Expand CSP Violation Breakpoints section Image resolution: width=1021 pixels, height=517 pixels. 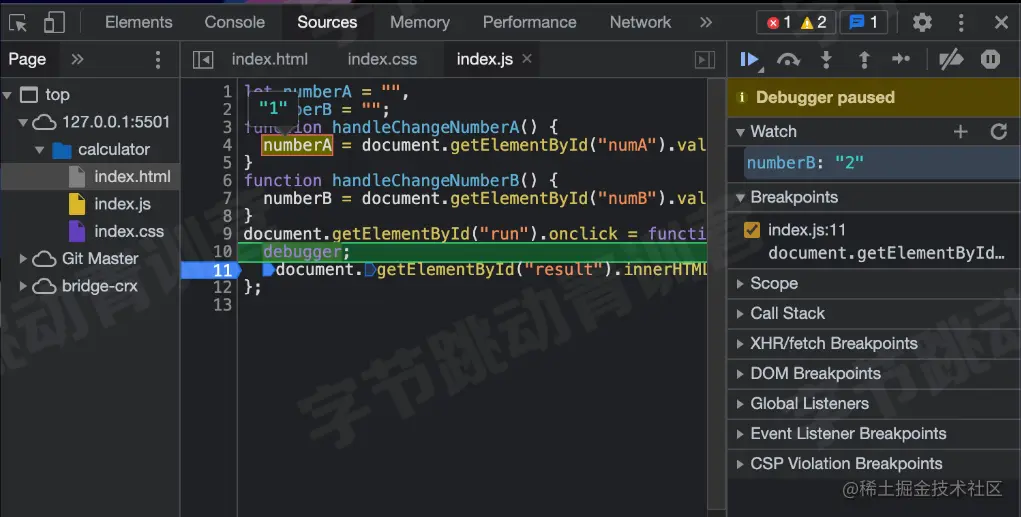[740, 464]
